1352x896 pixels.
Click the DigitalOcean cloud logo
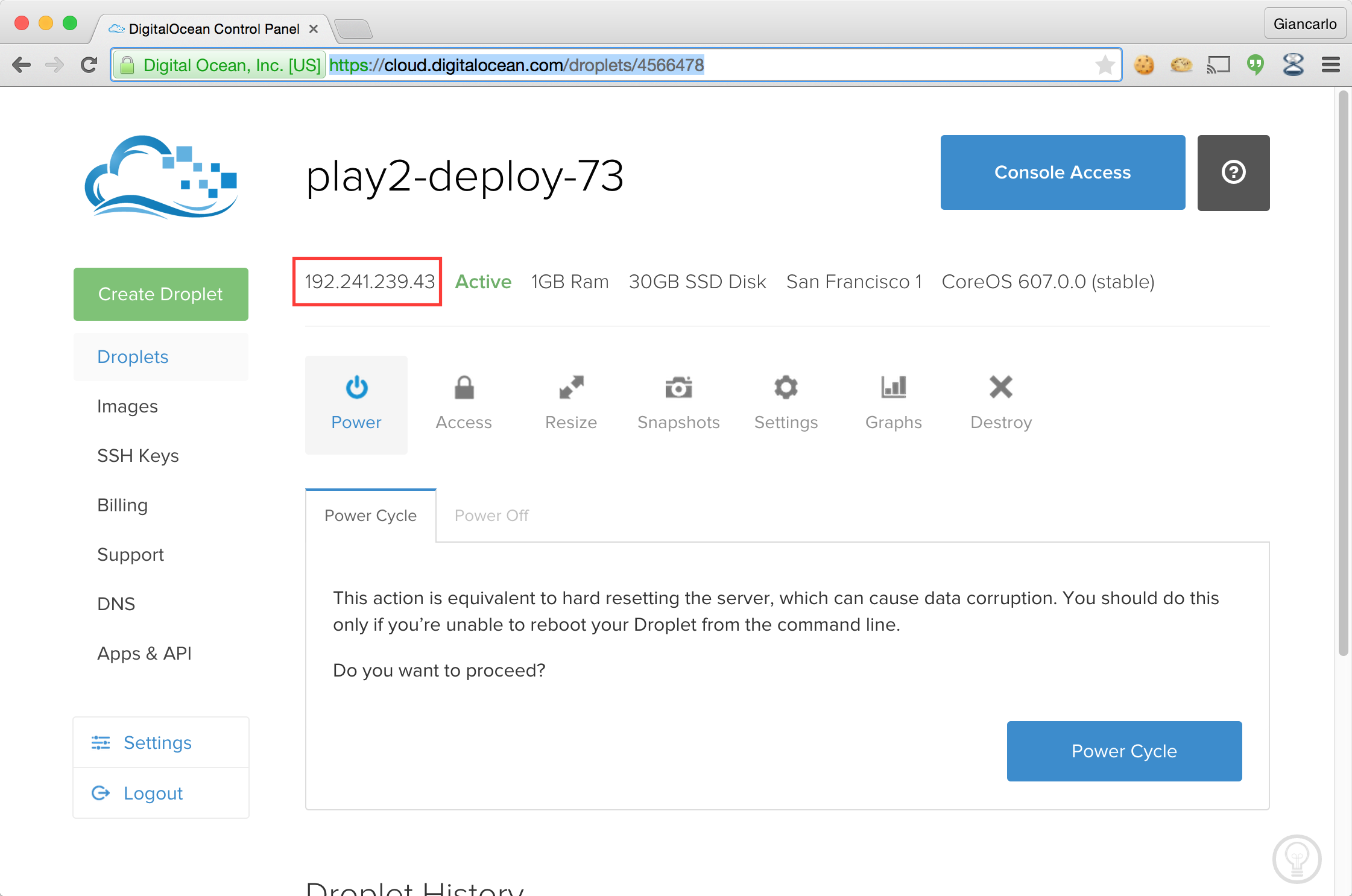162,176
